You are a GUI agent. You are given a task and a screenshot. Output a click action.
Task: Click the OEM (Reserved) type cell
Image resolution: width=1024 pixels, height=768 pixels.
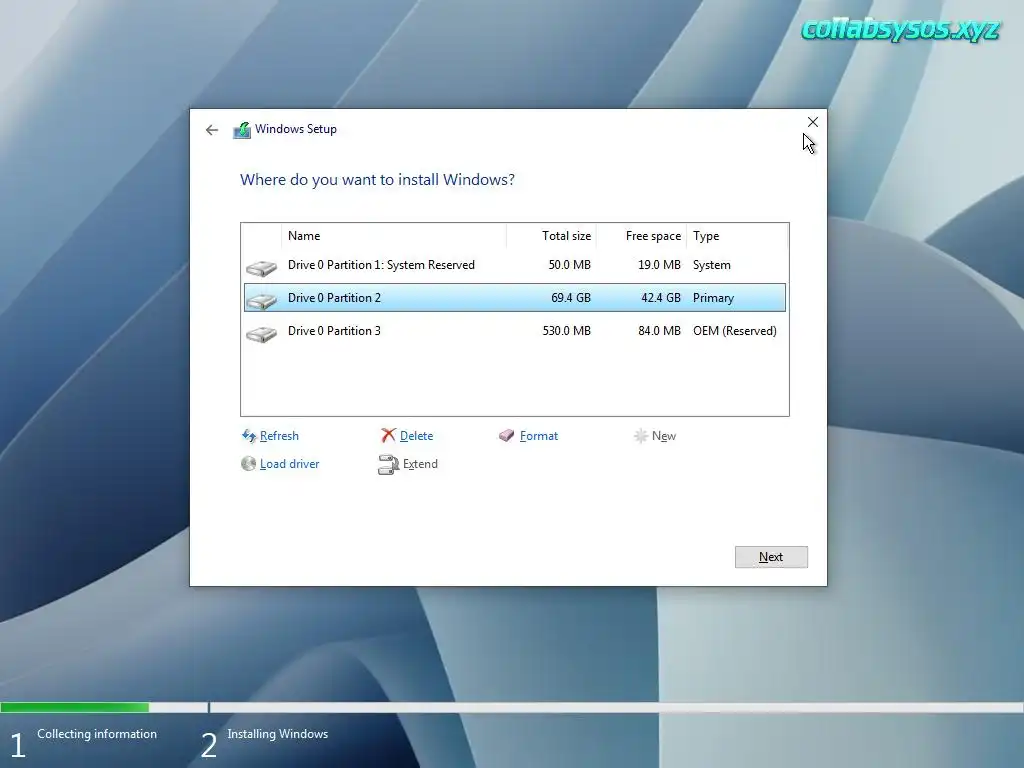click(735, 330)
